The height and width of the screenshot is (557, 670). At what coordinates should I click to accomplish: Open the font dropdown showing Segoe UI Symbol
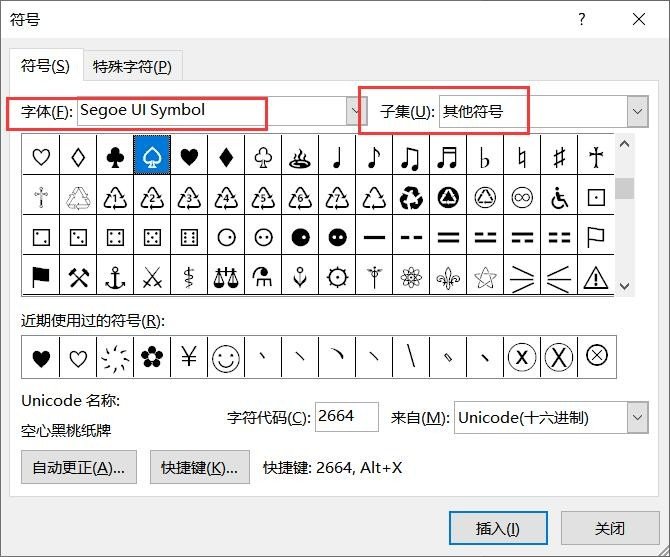click(356, 111)
